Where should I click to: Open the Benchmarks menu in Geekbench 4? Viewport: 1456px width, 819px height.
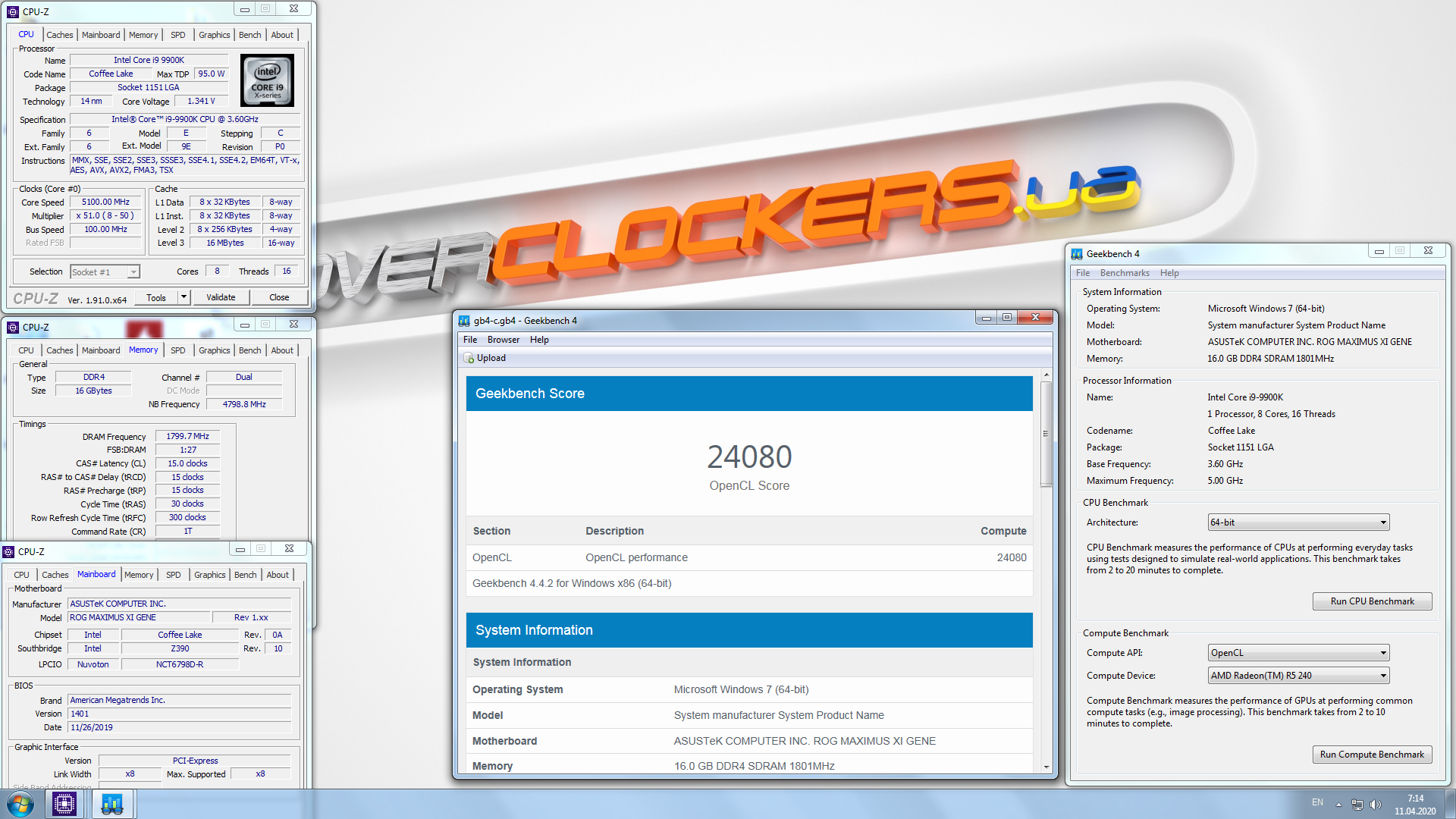tap(1125, 273)
